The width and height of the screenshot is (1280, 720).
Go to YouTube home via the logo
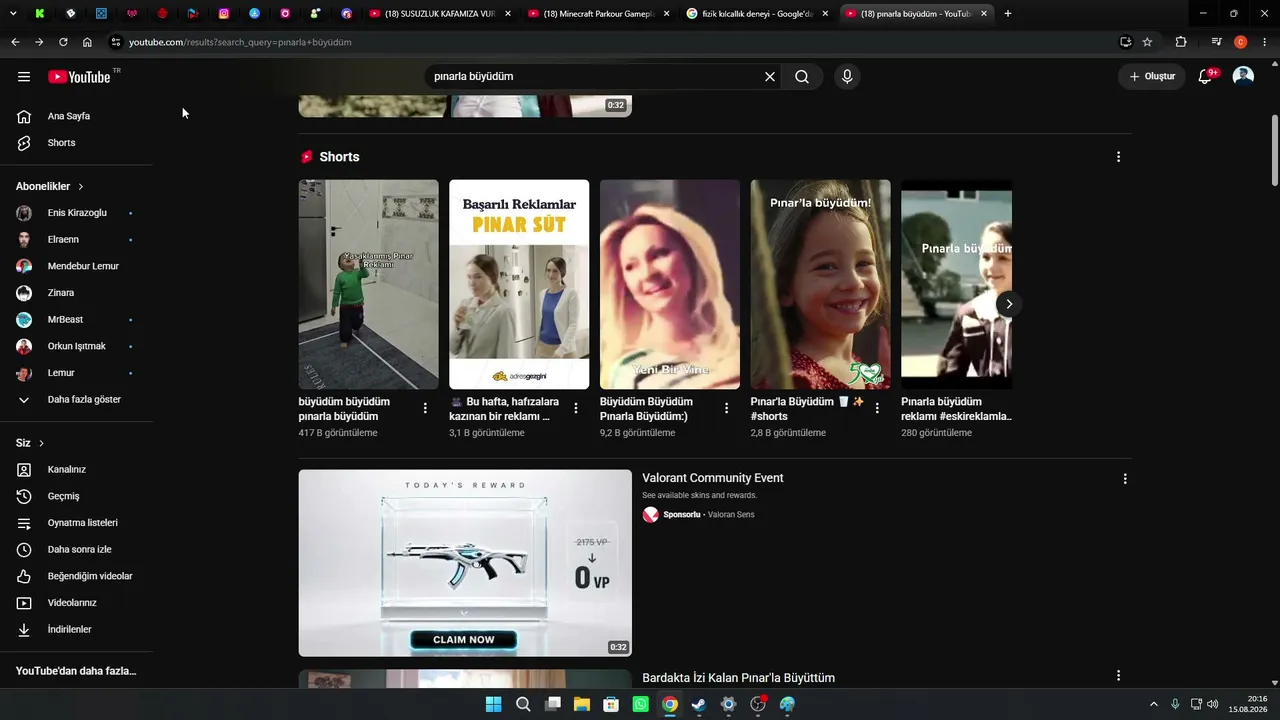[x=79, y=77]
